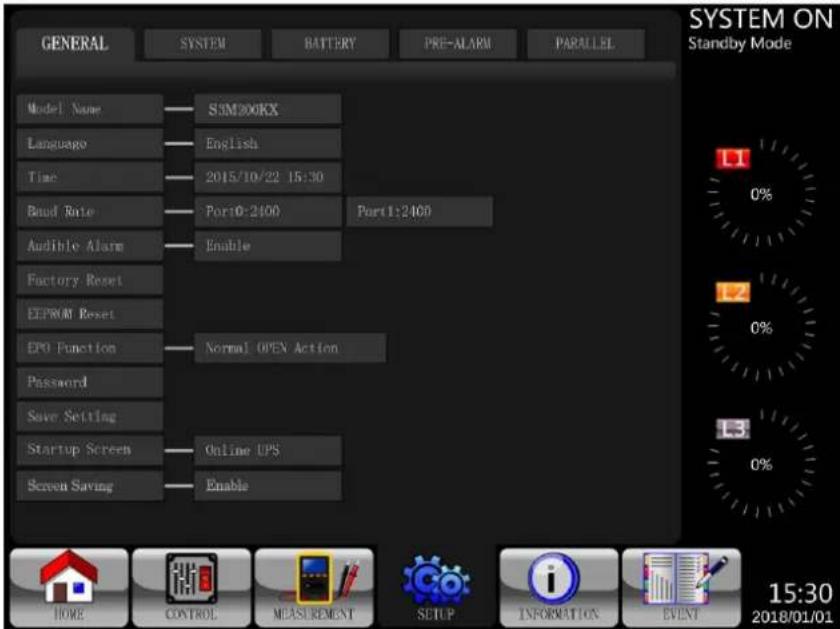
Task: Switch to the BATTERY tab
Action: [x=330, y=43]
